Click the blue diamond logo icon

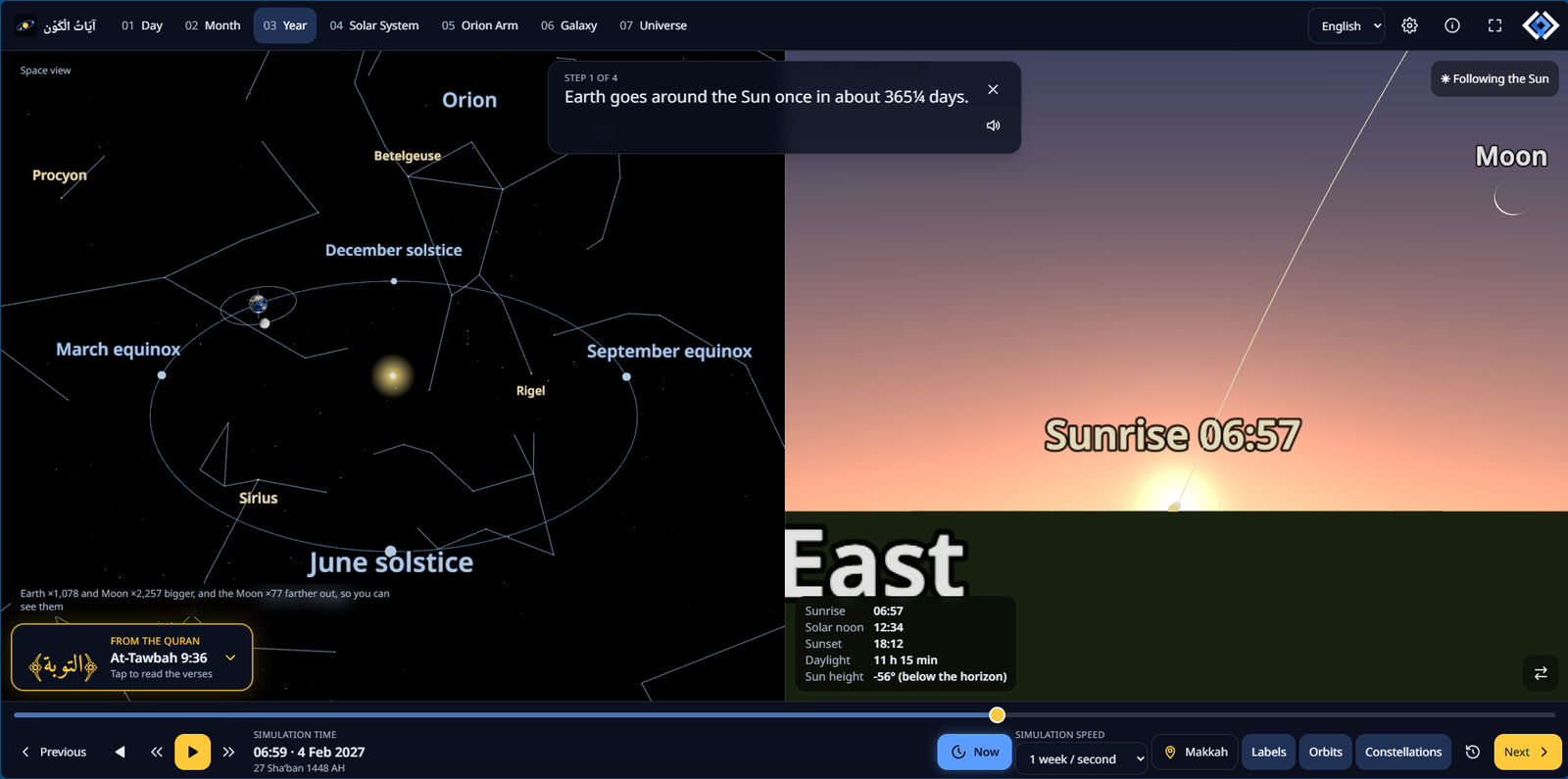pyautogui.click(x=1541, y=25)
